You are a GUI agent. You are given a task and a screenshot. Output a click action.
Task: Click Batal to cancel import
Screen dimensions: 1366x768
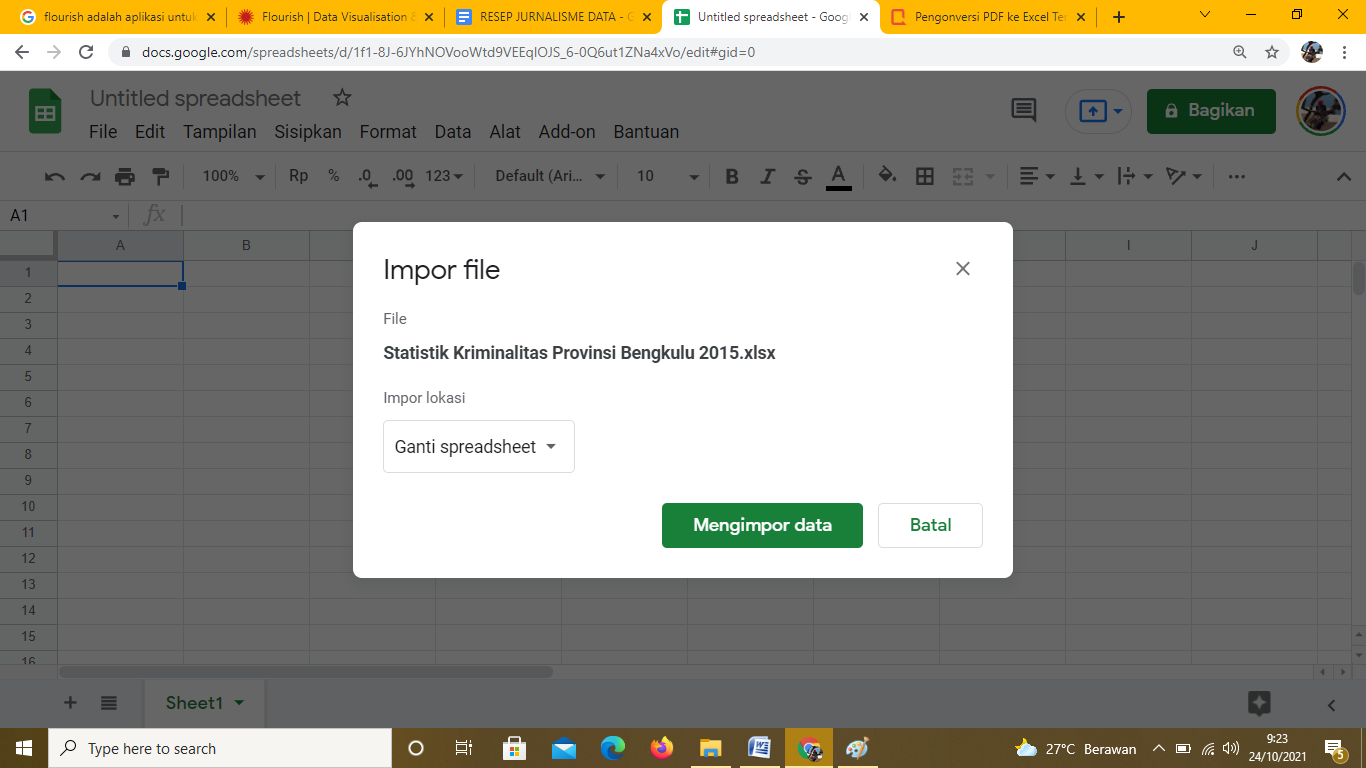click(x=930, y=525)
